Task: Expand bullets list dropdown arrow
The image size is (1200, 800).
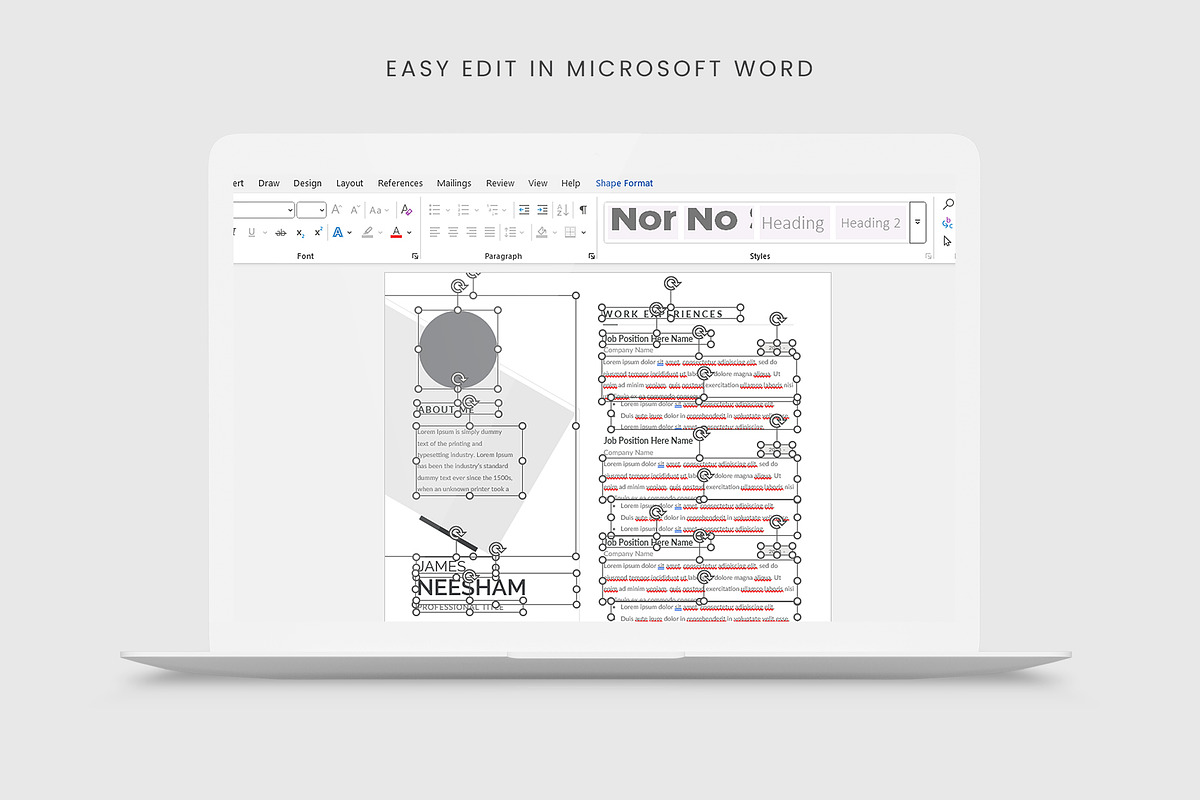Action: (447, 210)
